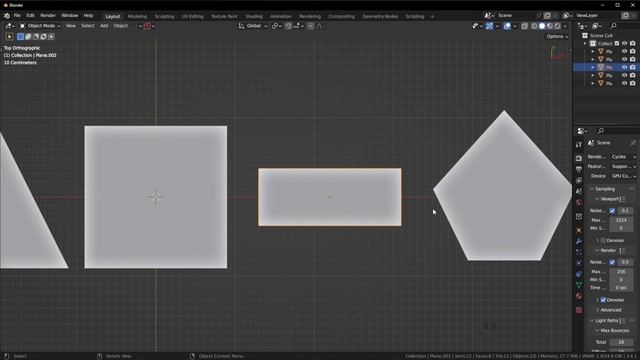The width and height of the screenshot is (640, 360).
Task: Open the Modifiers wrench tab
Action: tap(579, 241)
